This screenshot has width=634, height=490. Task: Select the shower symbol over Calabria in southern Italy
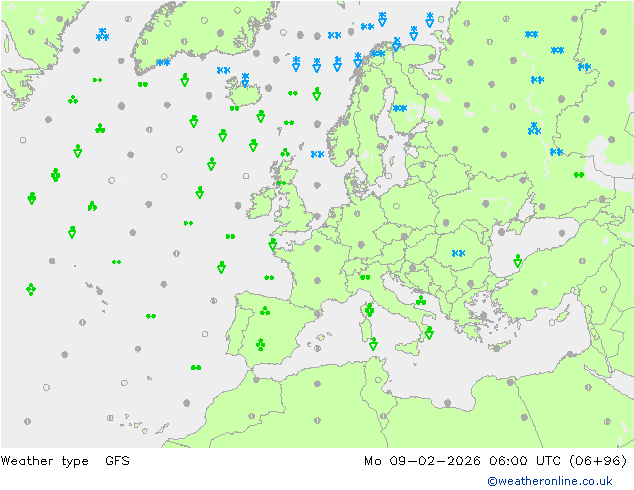click(429, 333)
